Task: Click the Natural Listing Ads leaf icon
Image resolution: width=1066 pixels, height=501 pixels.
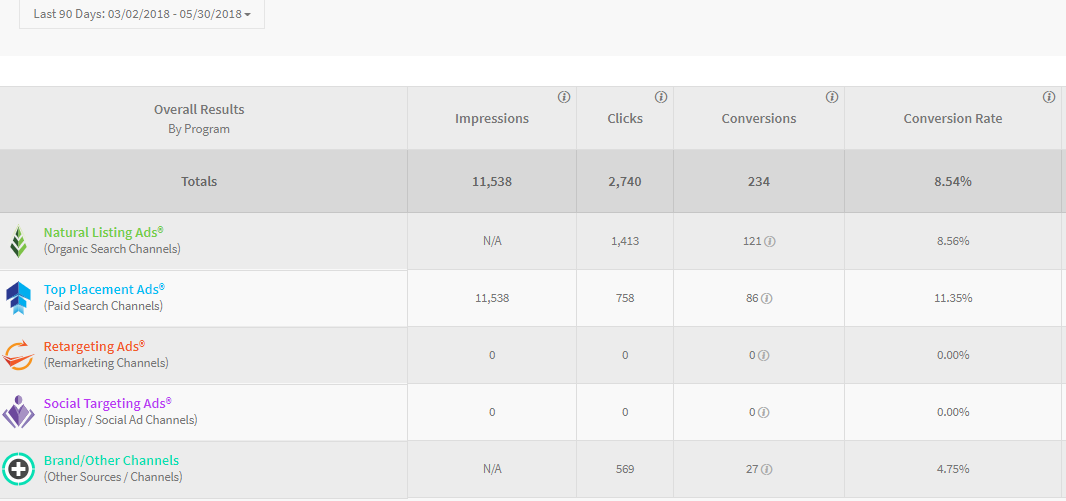Action: coord(18,241)
